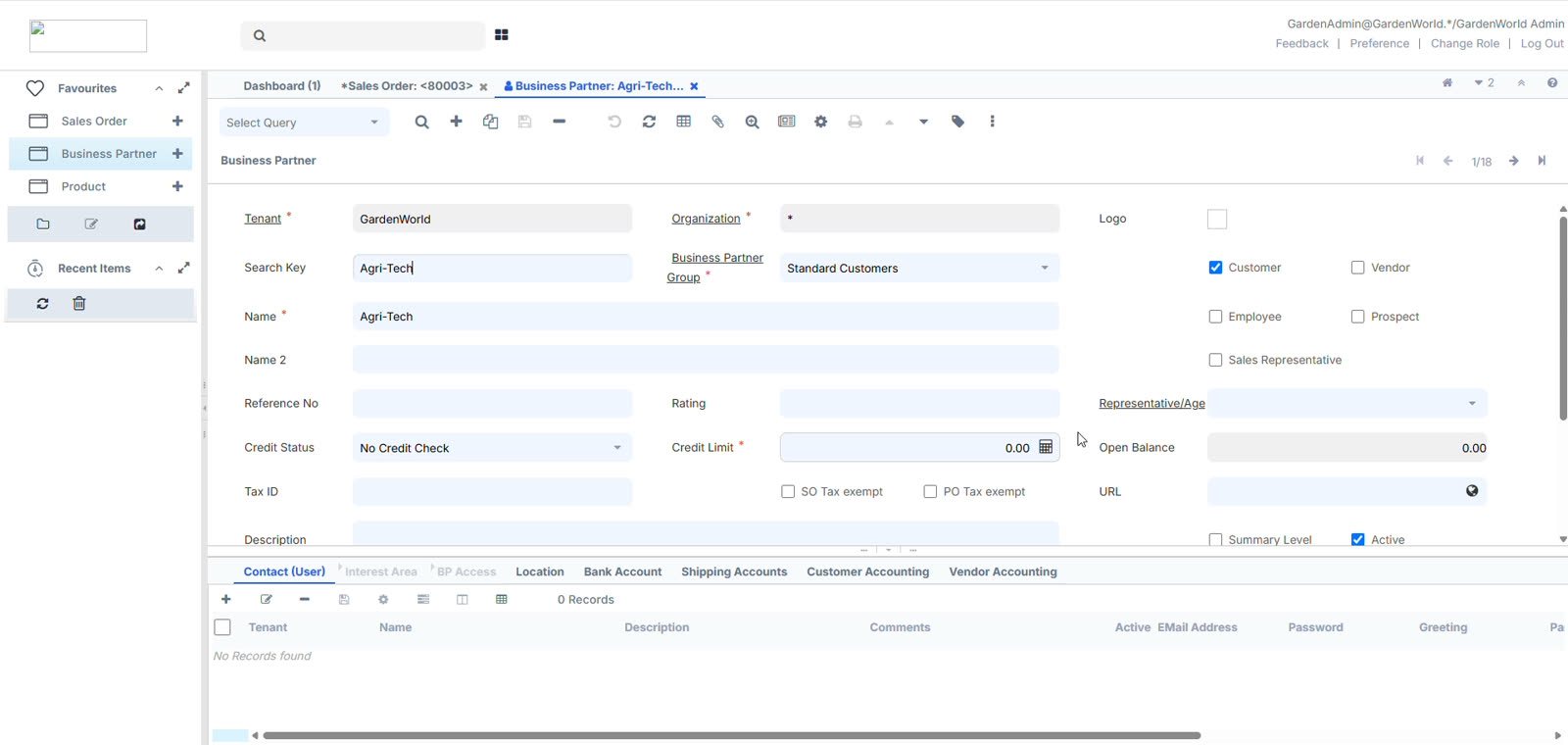Click the Find record magnifier icon

click(421, 122)
